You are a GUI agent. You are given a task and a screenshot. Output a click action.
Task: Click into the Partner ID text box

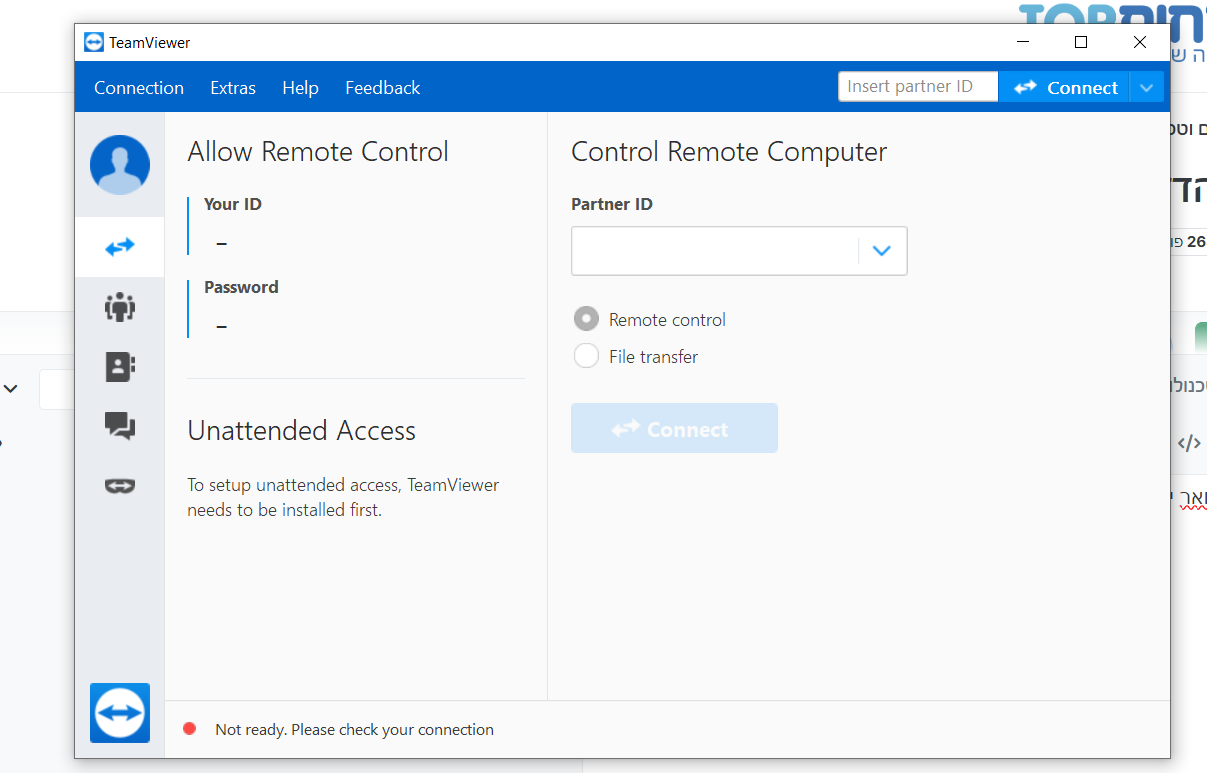(714, 251)
